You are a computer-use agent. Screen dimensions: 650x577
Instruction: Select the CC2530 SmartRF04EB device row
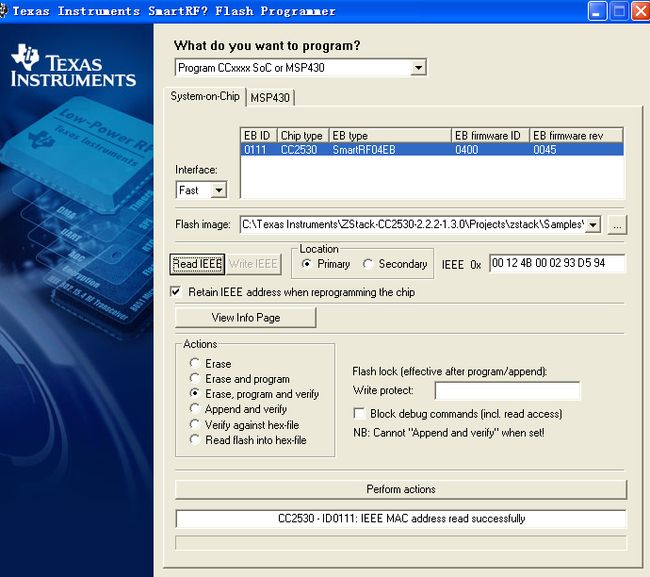(432, 150)
